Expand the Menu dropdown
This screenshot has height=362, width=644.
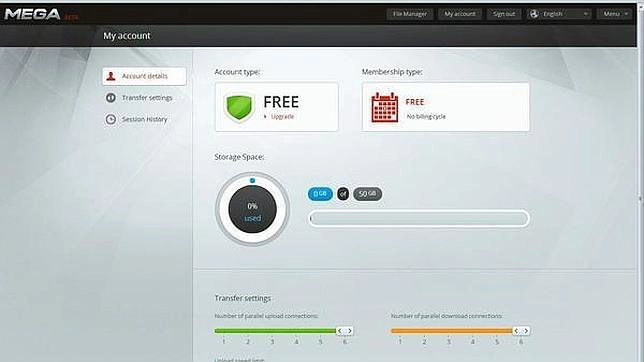point(614,14)
